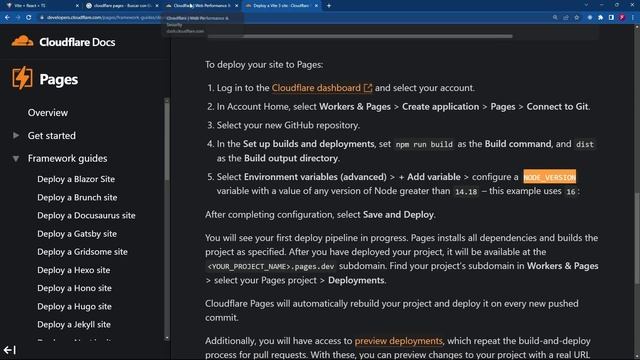Switch to the Vite + React + TS tab
Image resolution: width=640 pixels, height=360 pixels.
click(41, 6)
